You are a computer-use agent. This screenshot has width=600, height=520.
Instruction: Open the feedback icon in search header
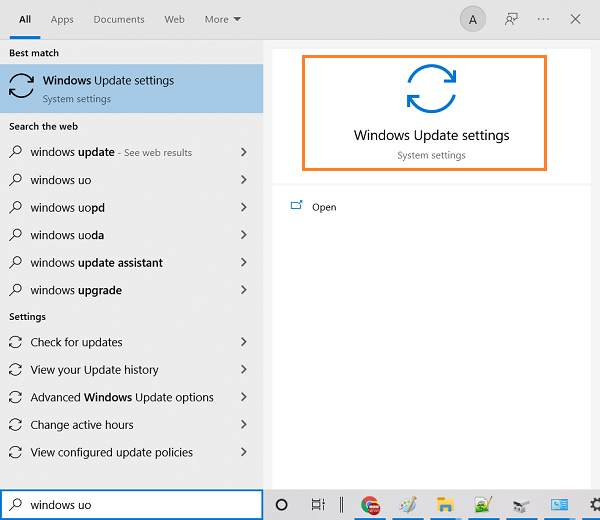coord(511,19)
